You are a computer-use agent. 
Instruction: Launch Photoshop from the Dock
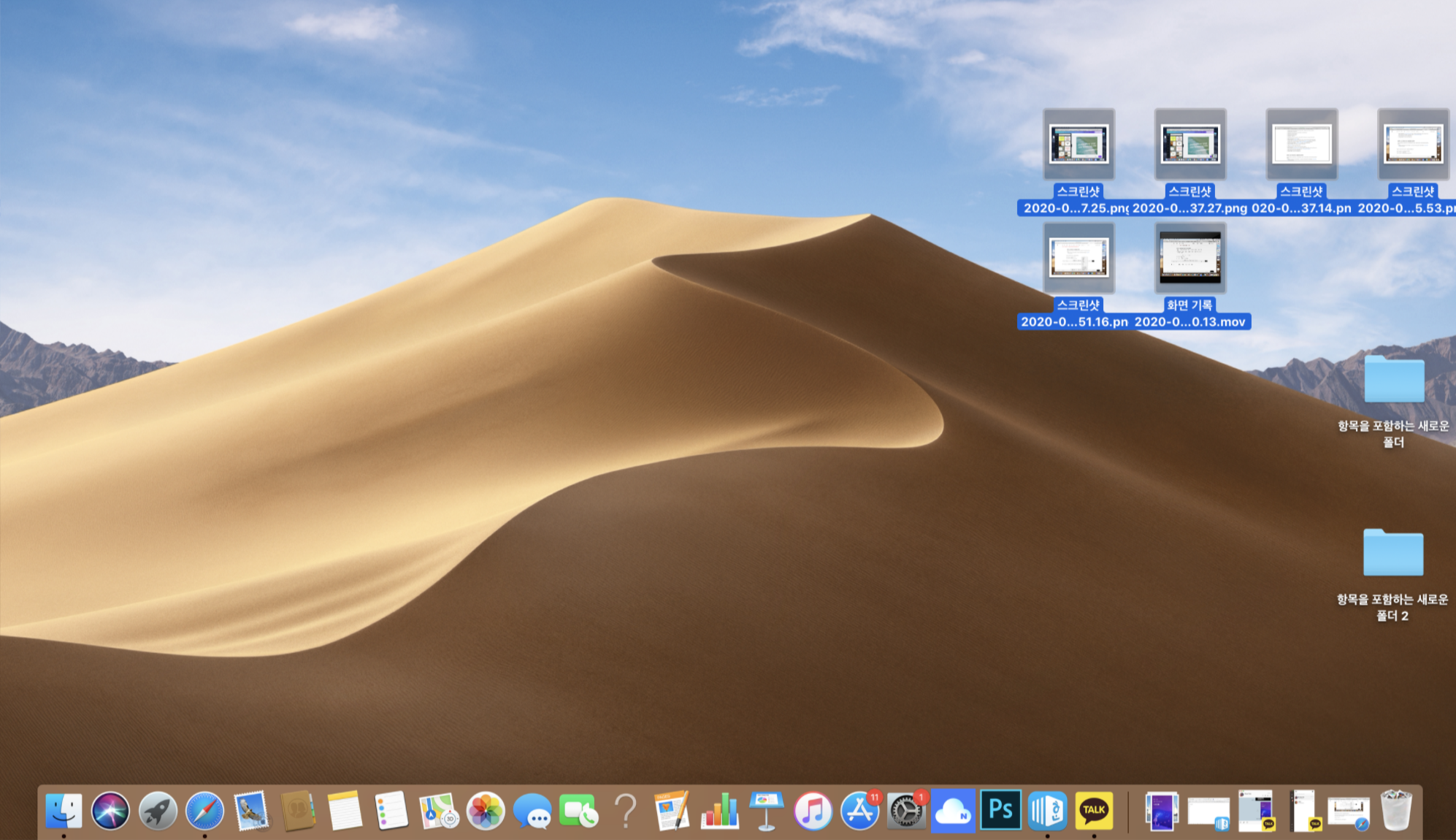(1000, 809)
